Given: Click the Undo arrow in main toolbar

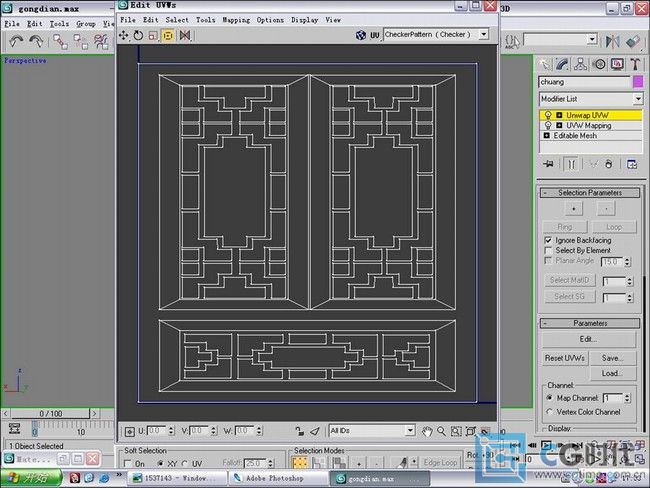Looking at the screenshot, I should [16, 42].
